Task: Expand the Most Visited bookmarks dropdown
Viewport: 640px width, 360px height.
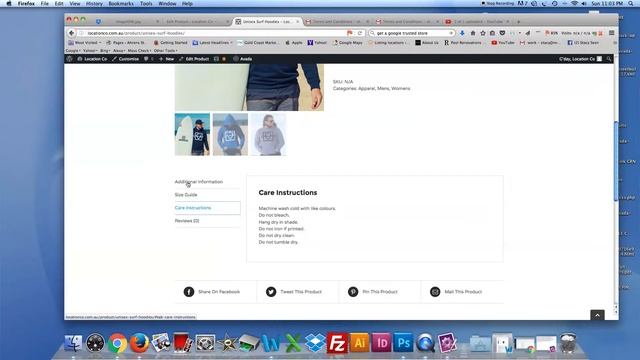Action: (x=85, y=42)
